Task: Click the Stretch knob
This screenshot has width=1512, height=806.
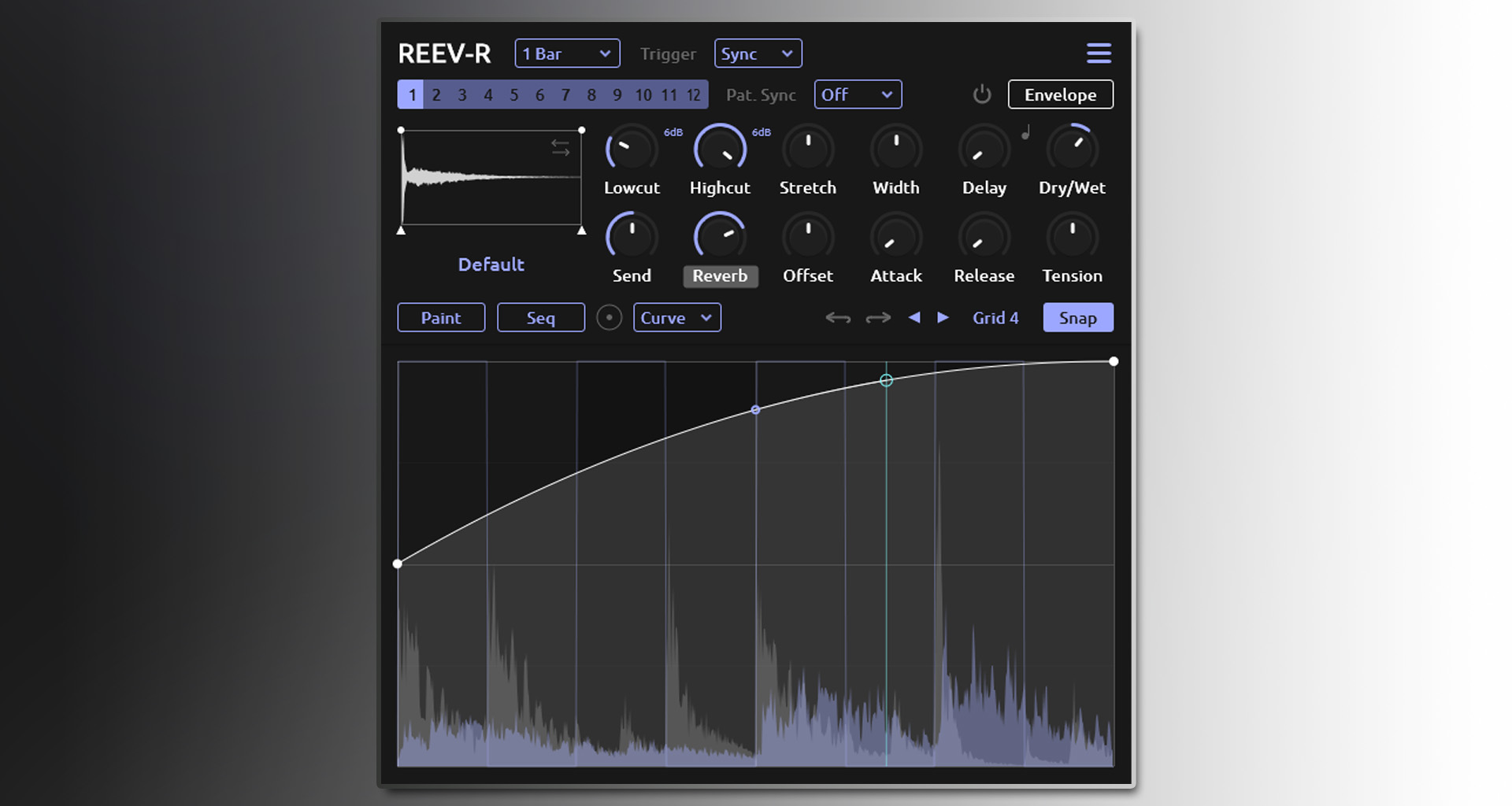Action: pyautogui.click(x=808, y=149)
